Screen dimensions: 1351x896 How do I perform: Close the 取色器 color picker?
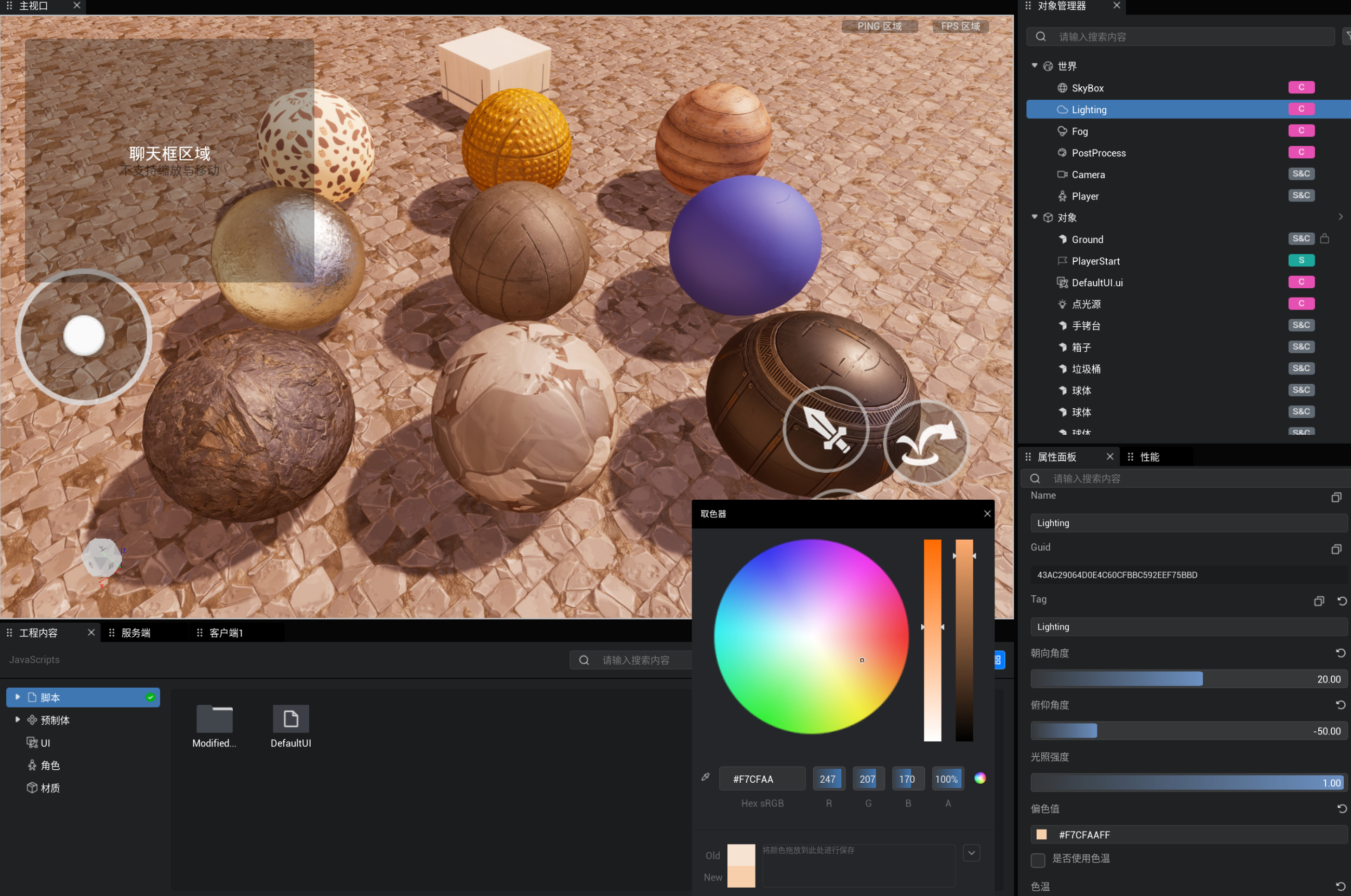pos(987,514)
